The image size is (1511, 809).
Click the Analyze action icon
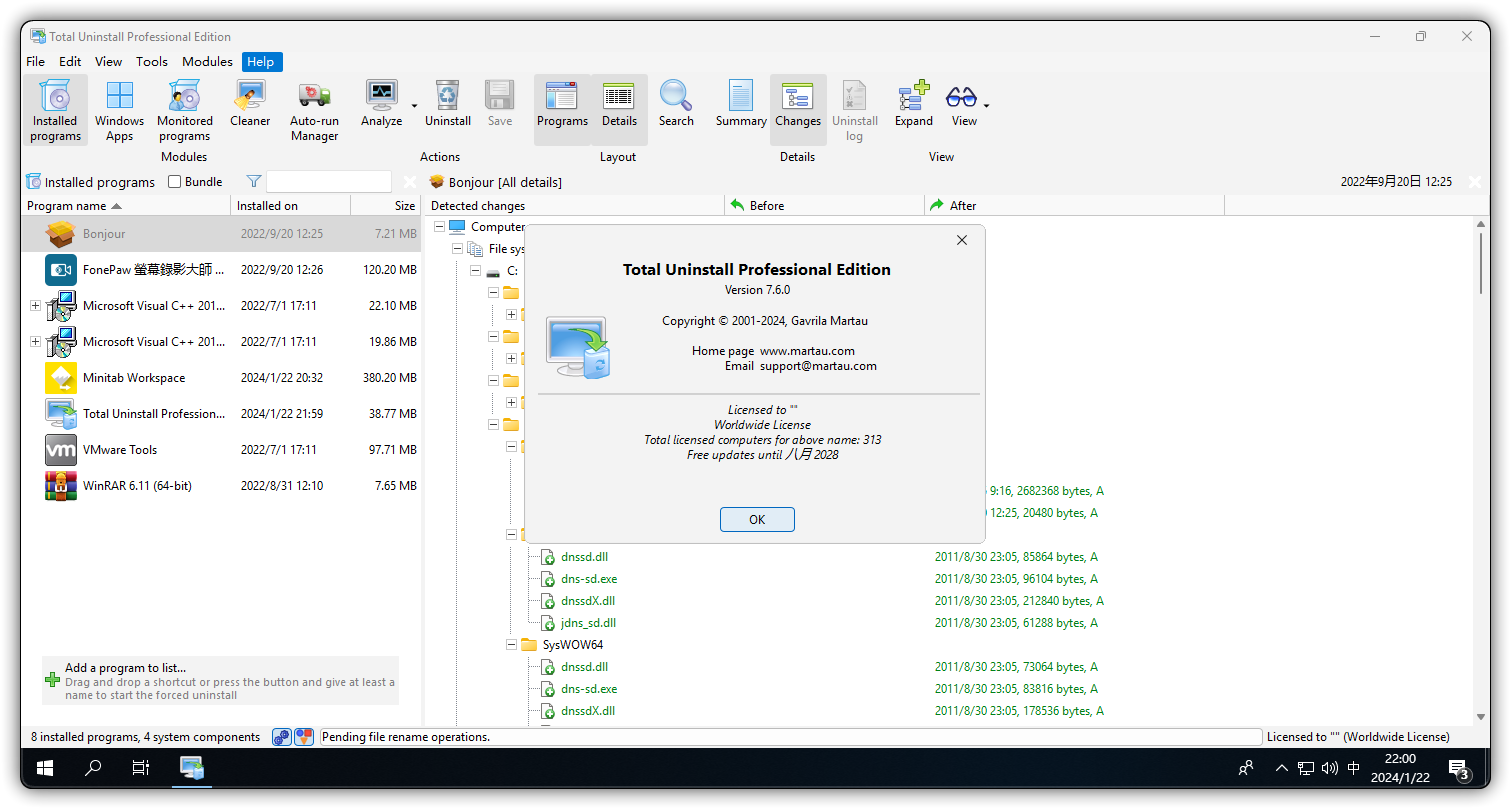point(381,105)
